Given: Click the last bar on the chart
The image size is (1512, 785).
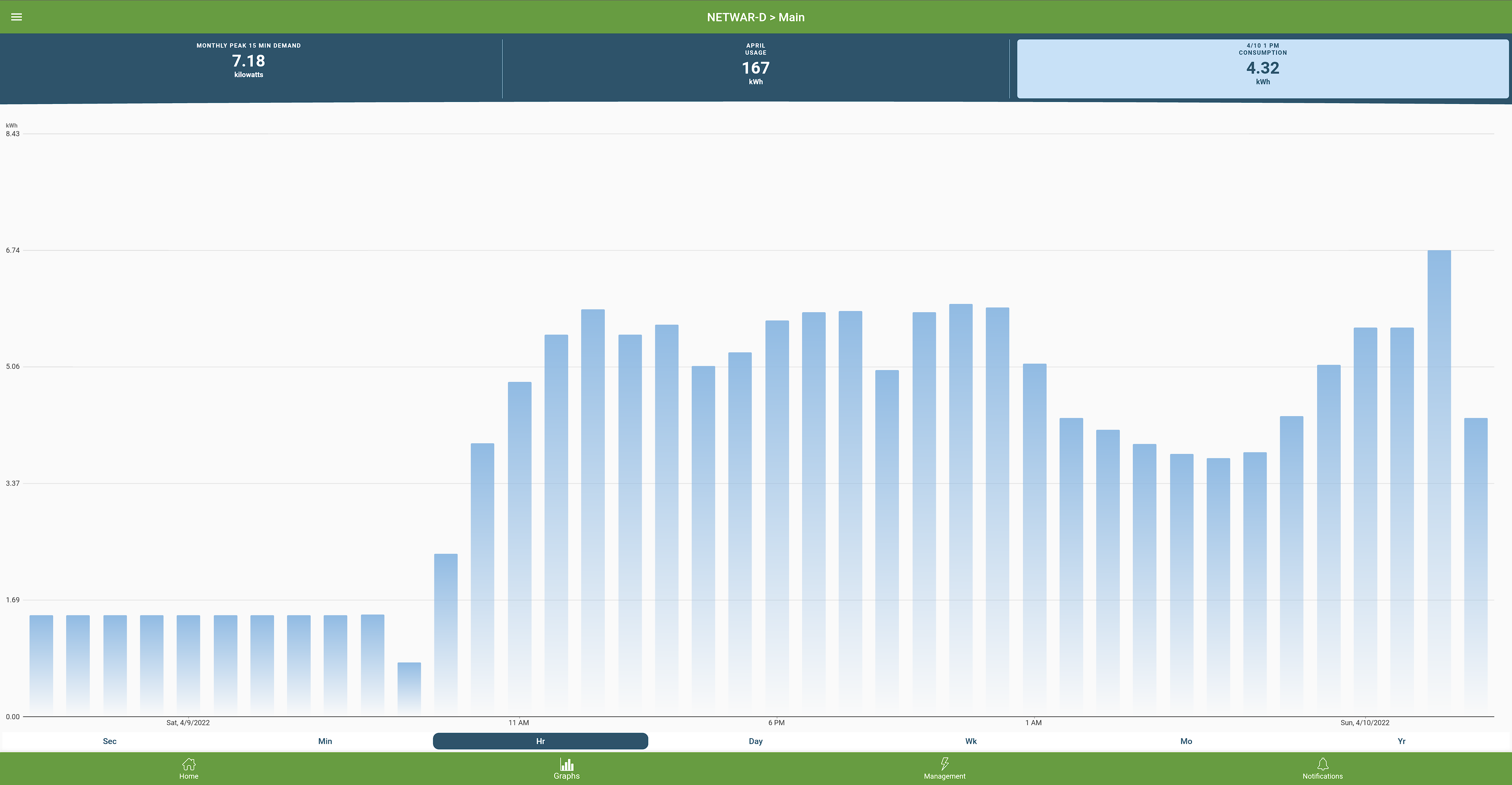Looking at the screenshot, I should (x=1476, y=566).
